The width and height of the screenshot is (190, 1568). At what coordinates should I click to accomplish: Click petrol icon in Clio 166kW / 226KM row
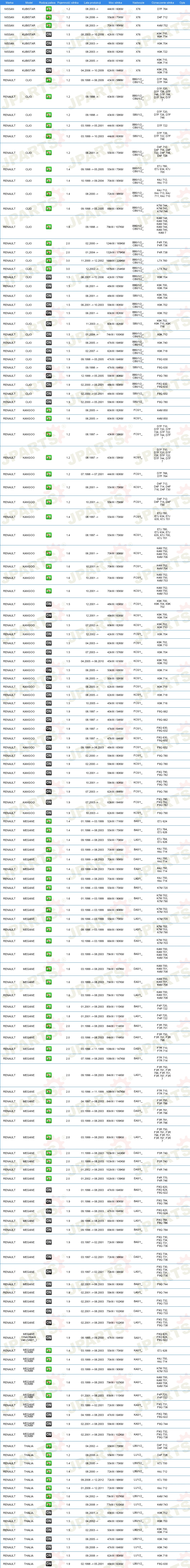coord(49,260)
